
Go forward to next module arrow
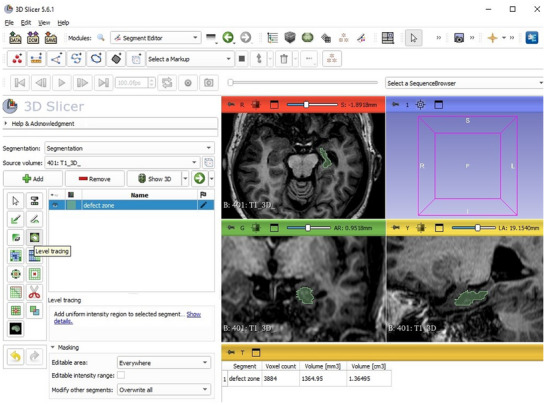coord(246,38)
